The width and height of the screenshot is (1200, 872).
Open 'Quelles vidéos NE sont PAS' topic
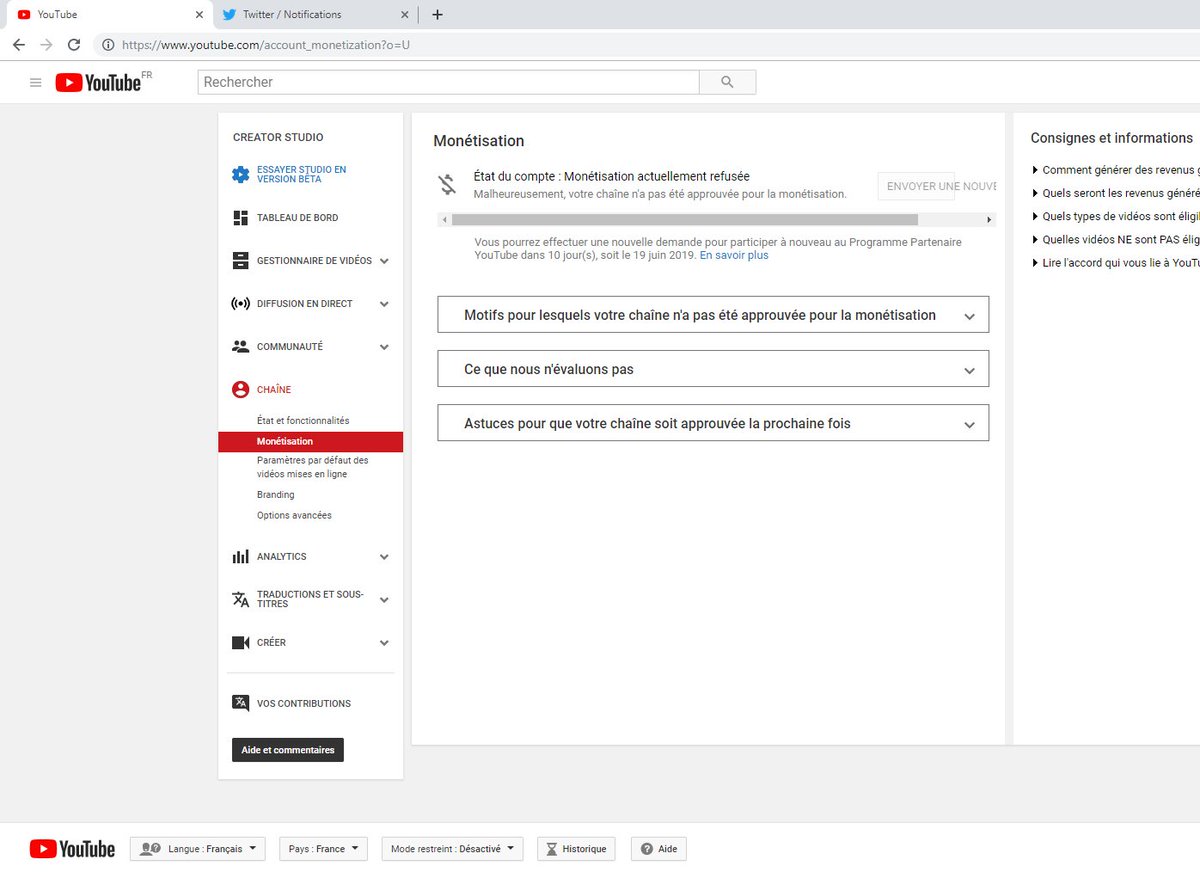[x=1115, y=239]
